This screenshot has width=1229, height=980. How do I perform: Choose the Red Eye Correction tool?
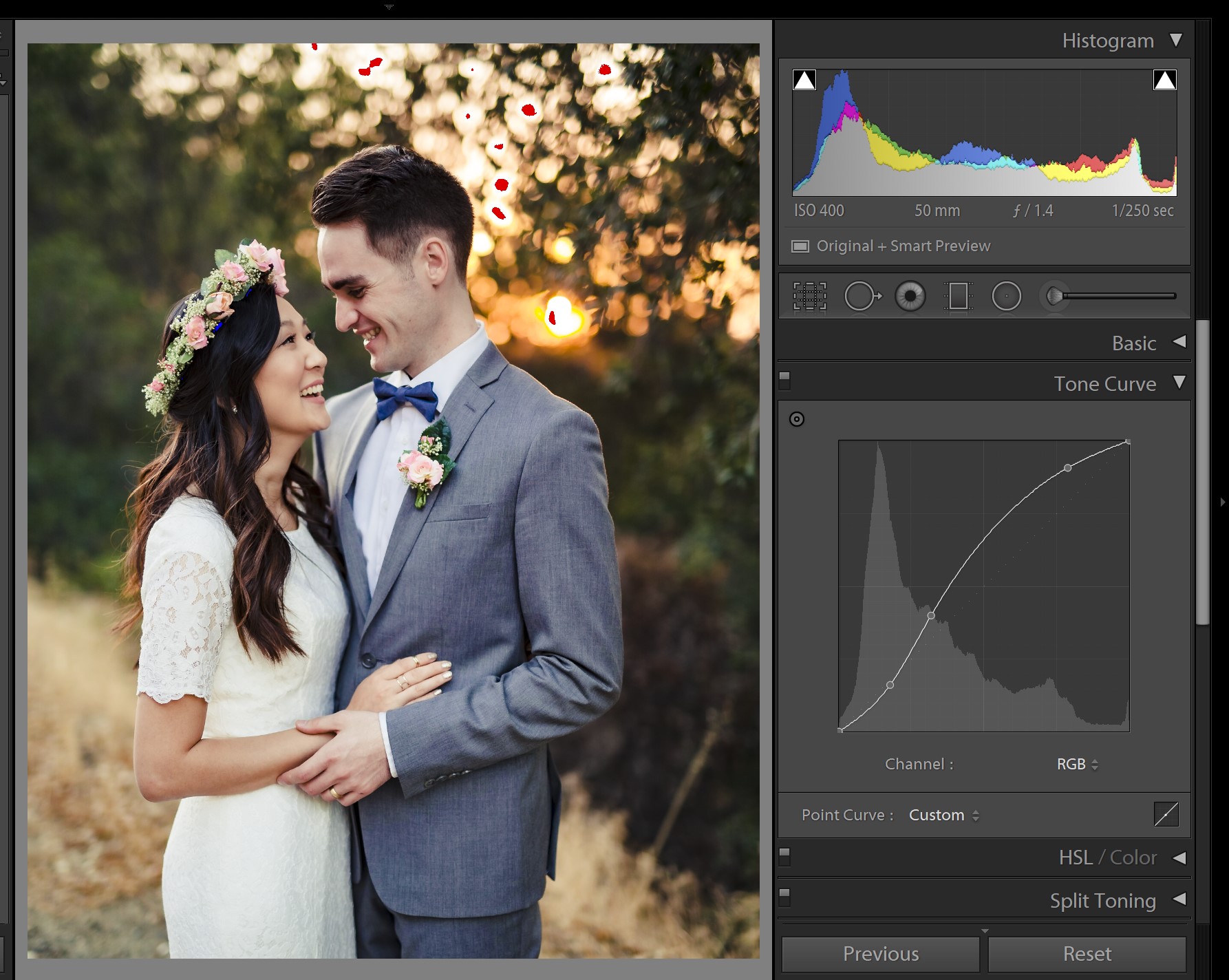[910, 297]
